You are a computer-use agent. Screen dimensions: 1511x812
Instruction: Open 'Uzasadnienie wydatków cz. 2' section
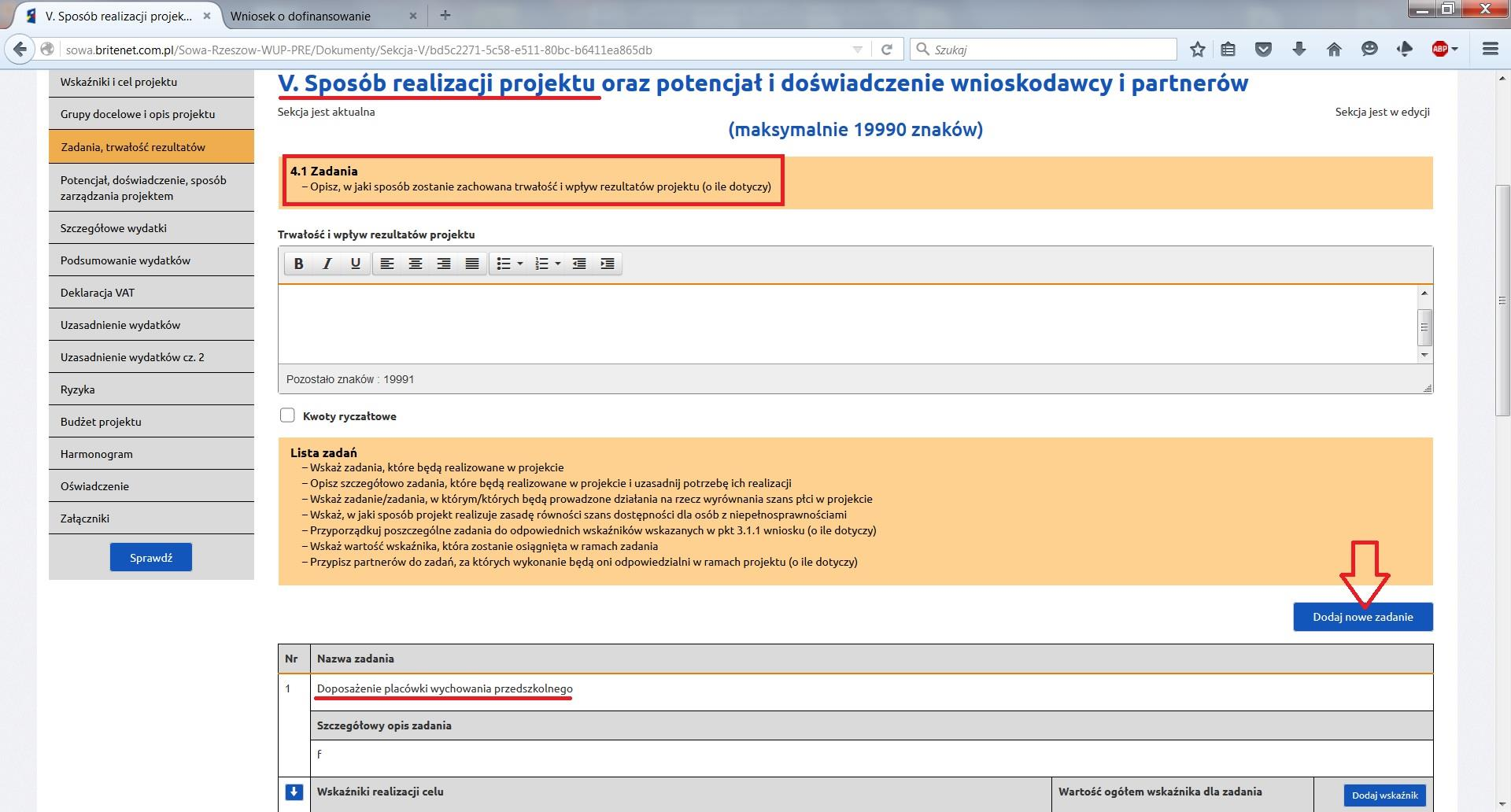151,357
